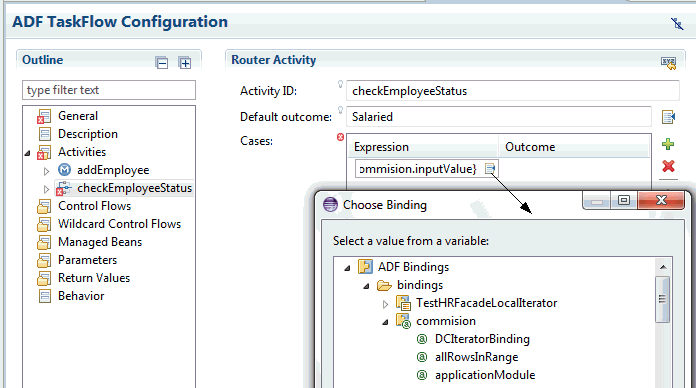Select applicationModule in binding tree
The width and height of the screenshot is (696, 388).
[485, 375]
